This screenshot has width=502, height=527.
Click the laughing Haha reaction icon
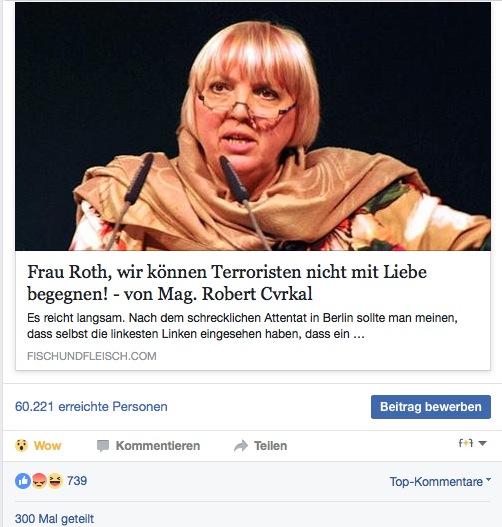pos(55,481)
